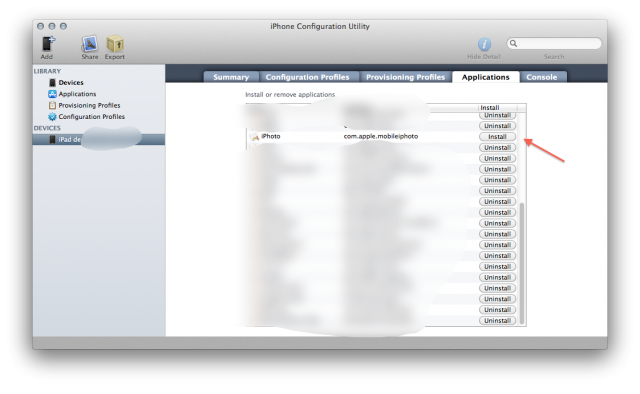640x394 pixels.
Task: Click Install button for iPhoto
Action: click(x=497, y=137)
